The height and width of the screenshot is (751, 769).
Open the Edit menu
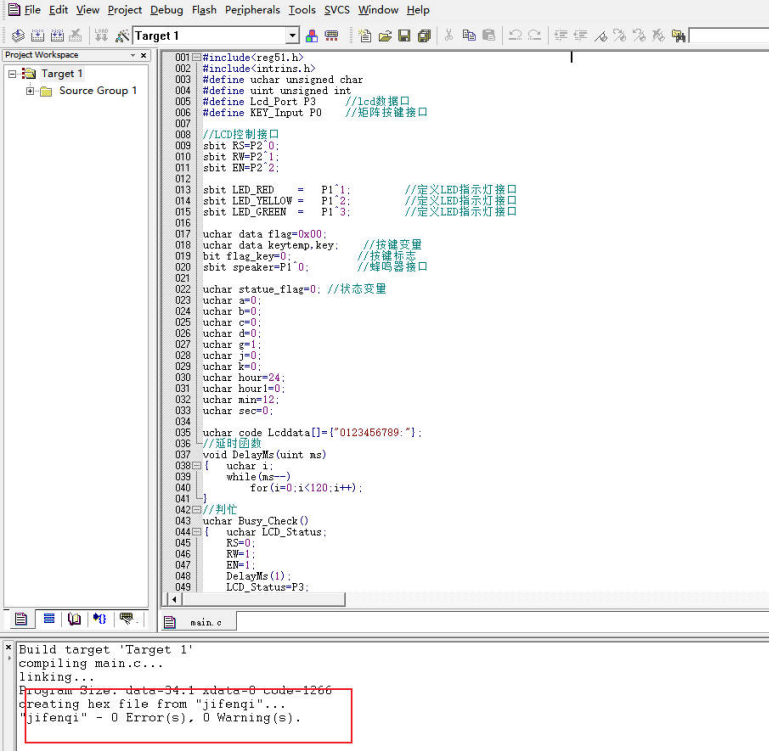58,10
